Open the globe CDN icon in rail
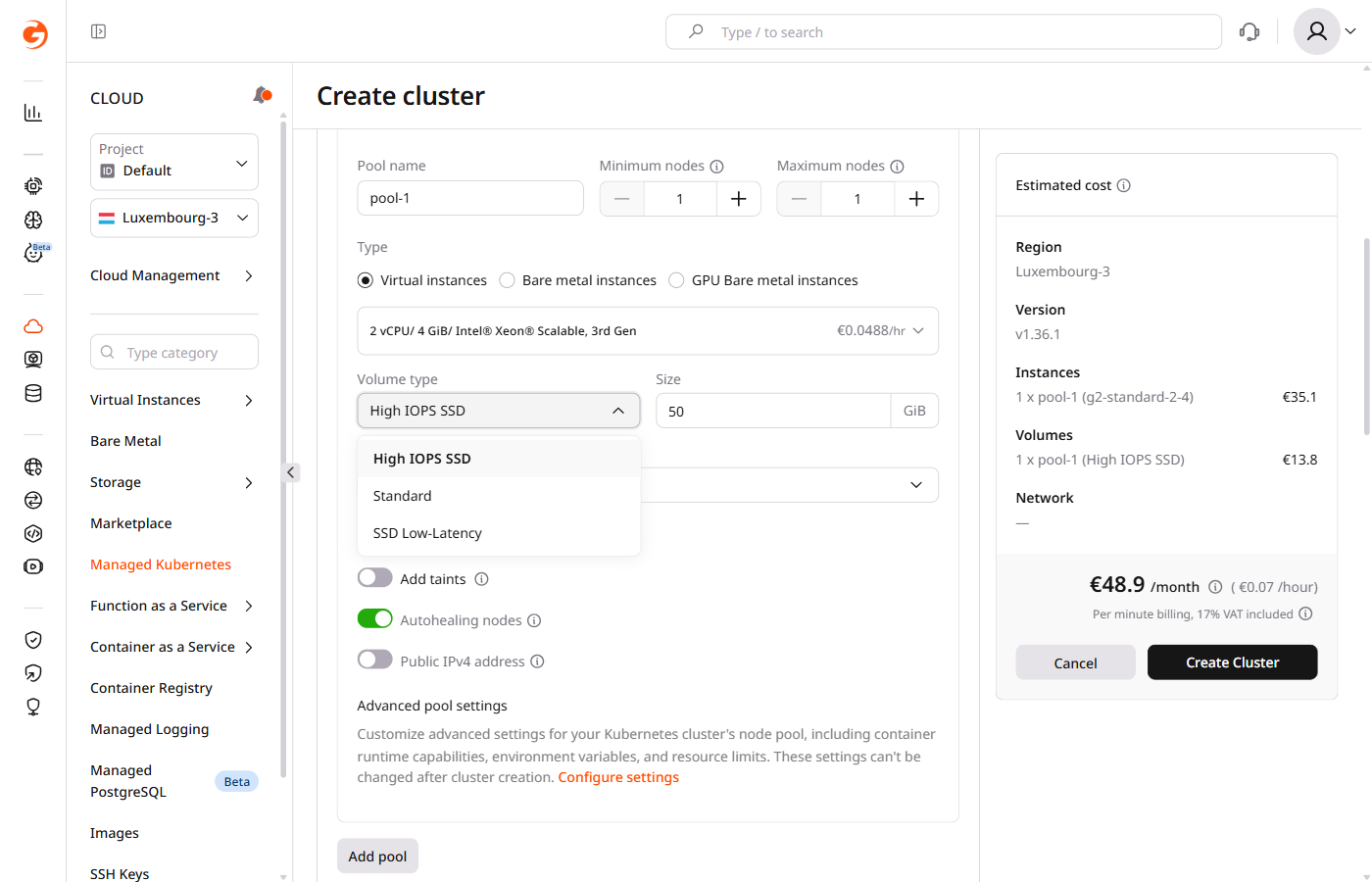 point(33,466)
